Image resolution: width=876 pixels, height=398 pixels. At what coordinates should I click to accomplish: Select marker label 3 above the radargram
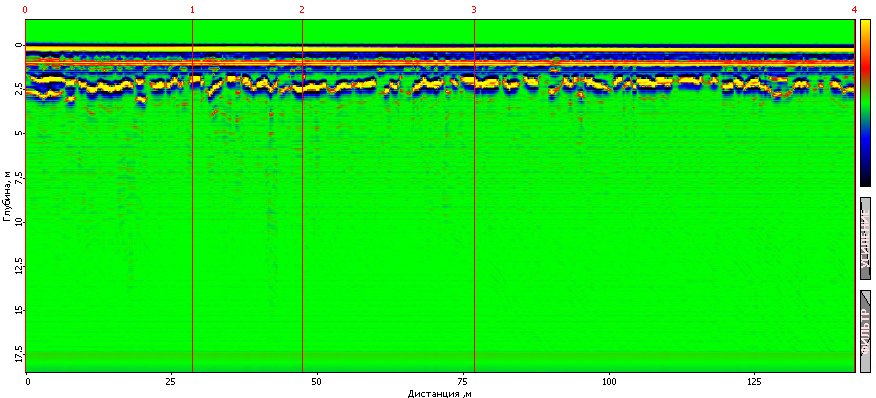474,10
